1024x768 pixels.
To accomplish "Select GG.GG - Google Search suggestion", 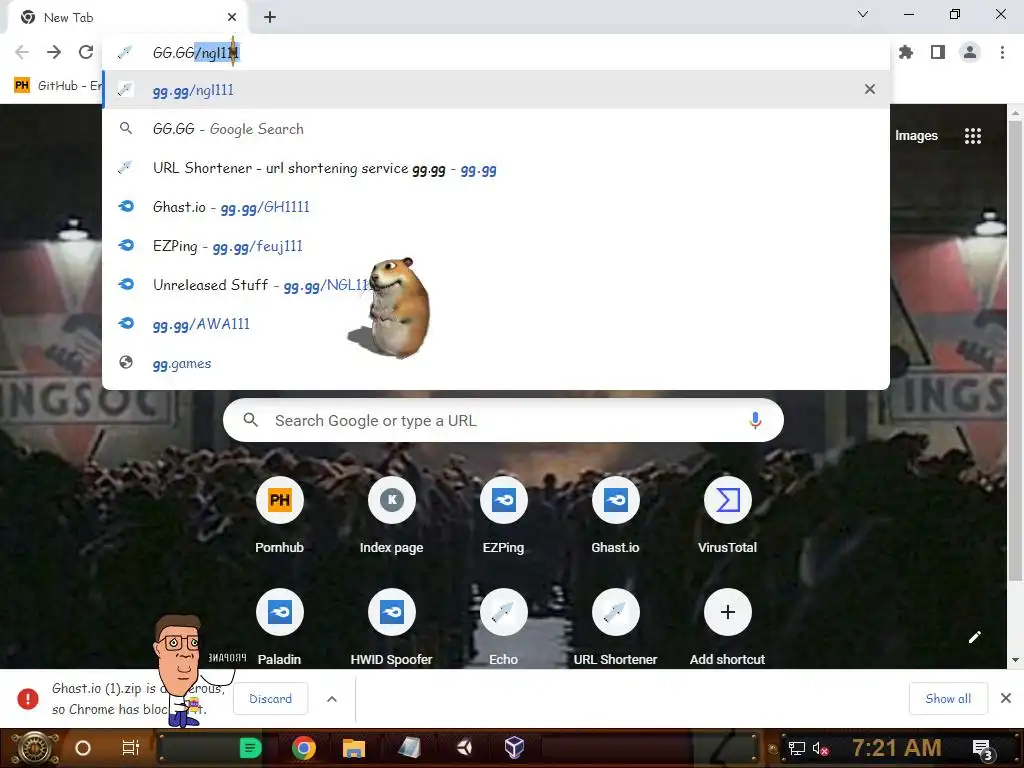I will [496, 129].
